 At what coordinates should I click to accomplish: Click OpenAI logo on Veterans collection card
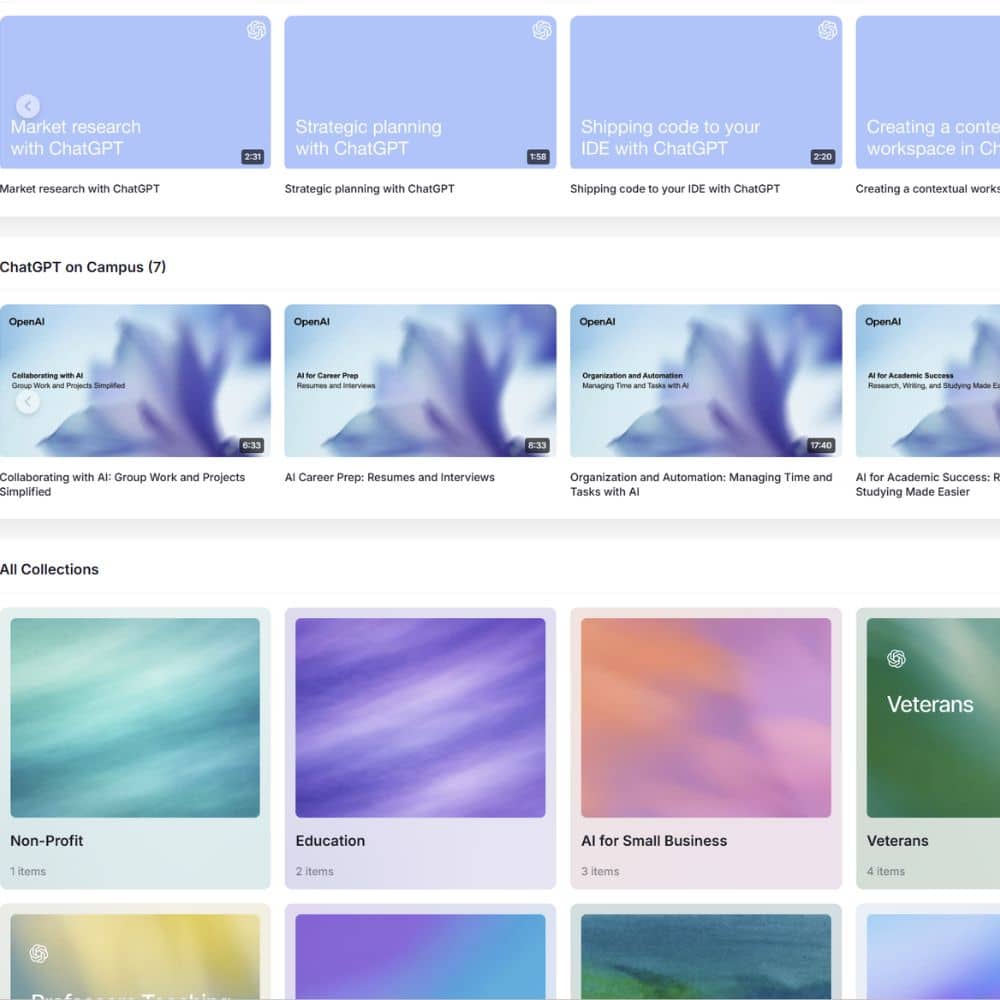coord(896,659)
